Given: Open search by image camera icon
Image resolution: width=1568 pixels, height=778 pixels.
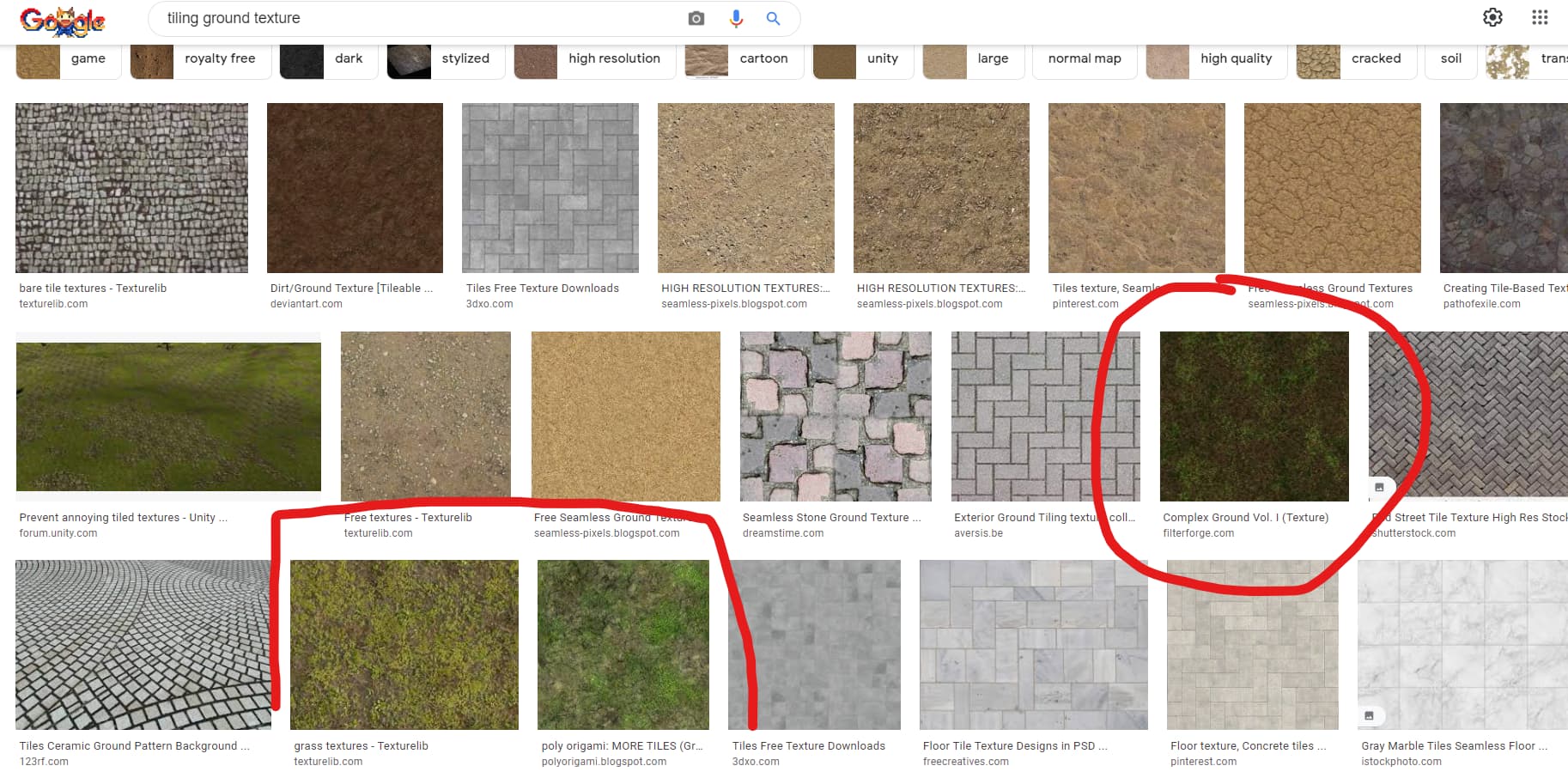Looking at the screenshot, I should click(x=696, y=18).
